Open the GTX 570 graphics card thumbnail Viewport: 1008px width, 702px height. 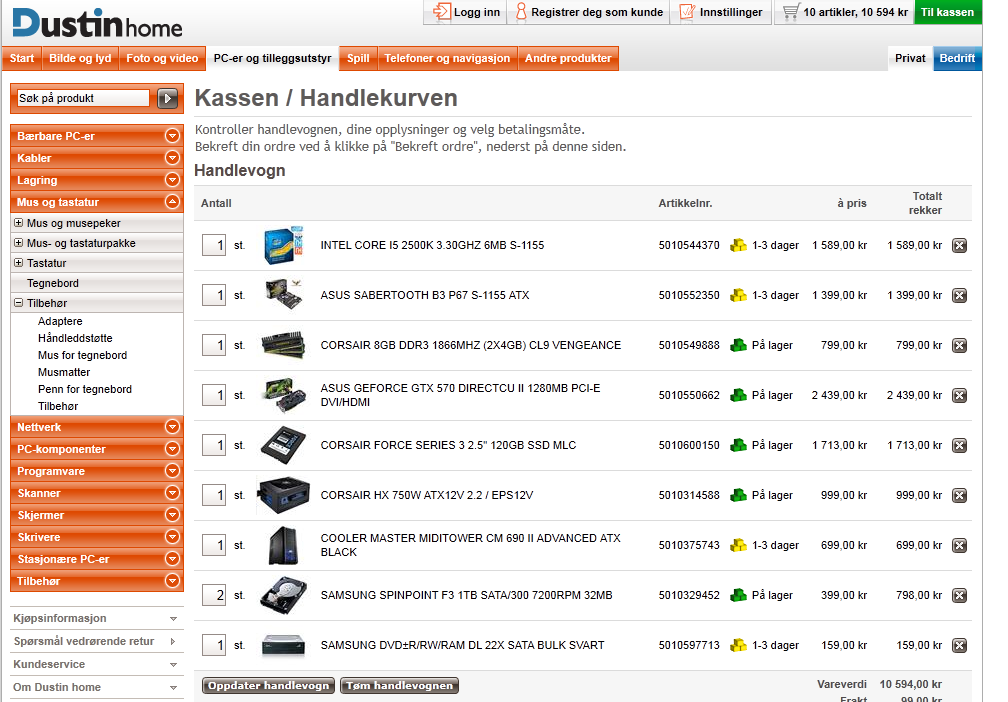[x=284, y=395]
